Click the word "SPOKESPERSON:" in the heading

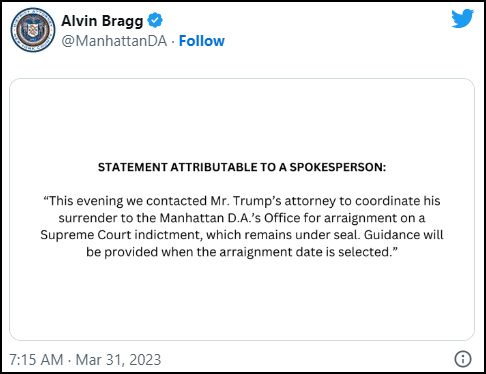pos(337,167)
